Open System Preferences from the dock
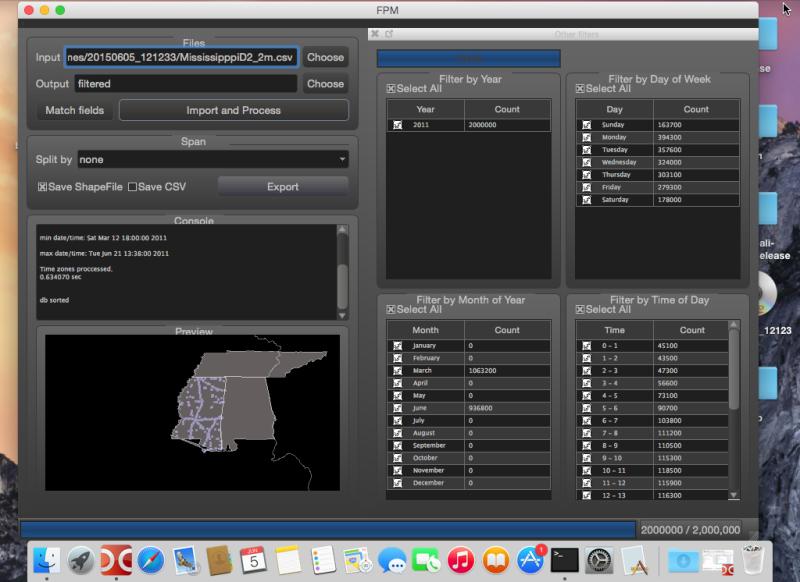The height and width of the screenshot is (582, 800). (x=599, y=560)
